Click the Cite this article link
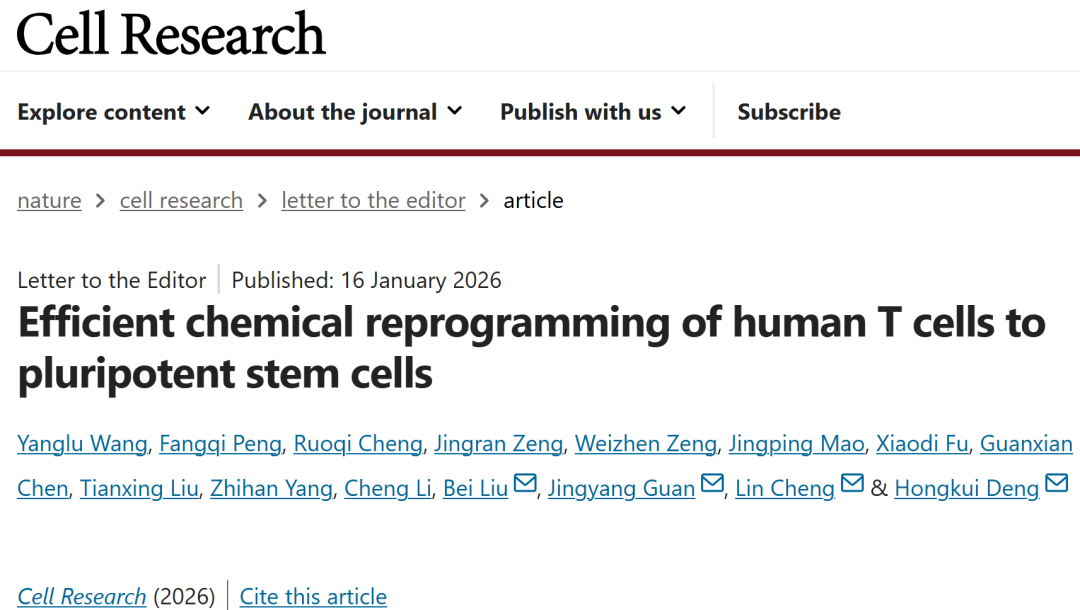The image size is (1080, 610). click(313, 597)
